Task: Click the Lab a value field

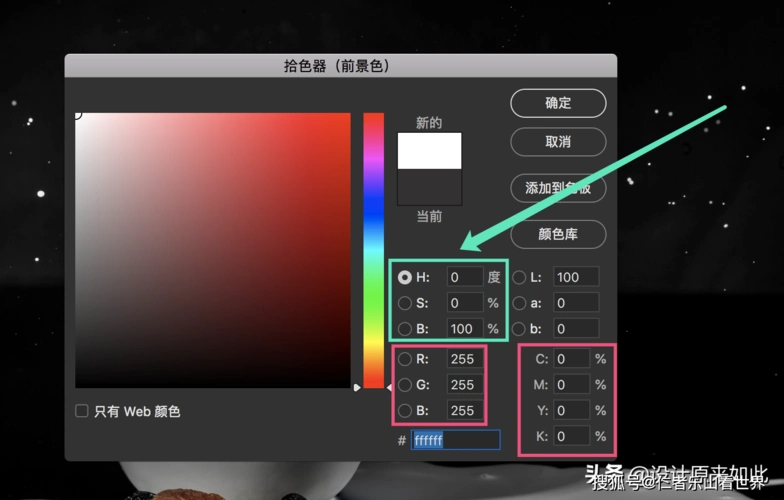Action: point(576,303)
